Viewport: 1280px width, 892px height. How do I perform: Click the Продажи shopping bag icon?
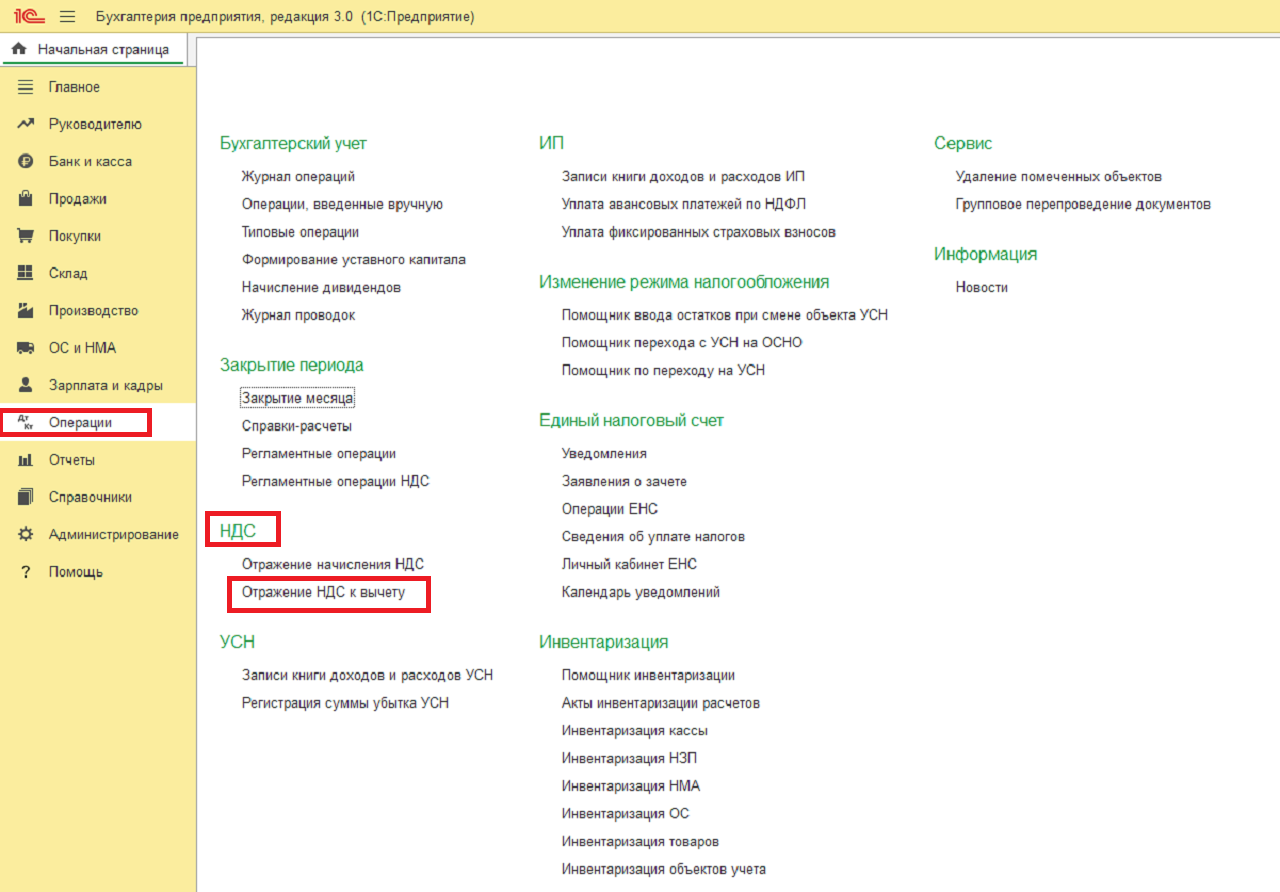click(26, 199)
